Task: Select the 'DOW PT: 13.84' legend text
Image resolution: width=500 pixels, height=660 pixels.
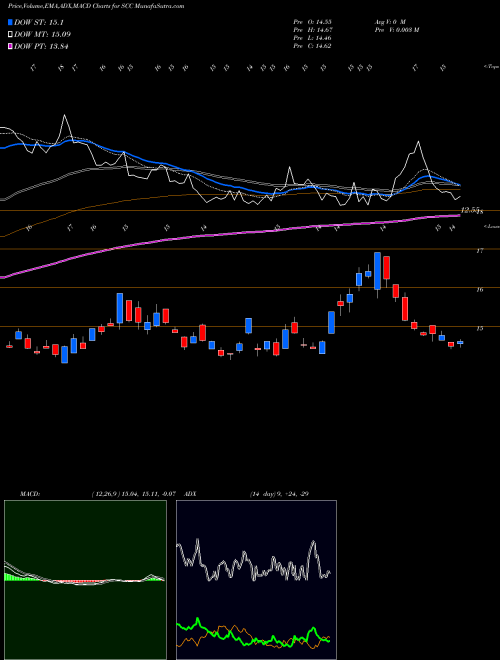Action: pyautogui.click(x=41, y=46)
